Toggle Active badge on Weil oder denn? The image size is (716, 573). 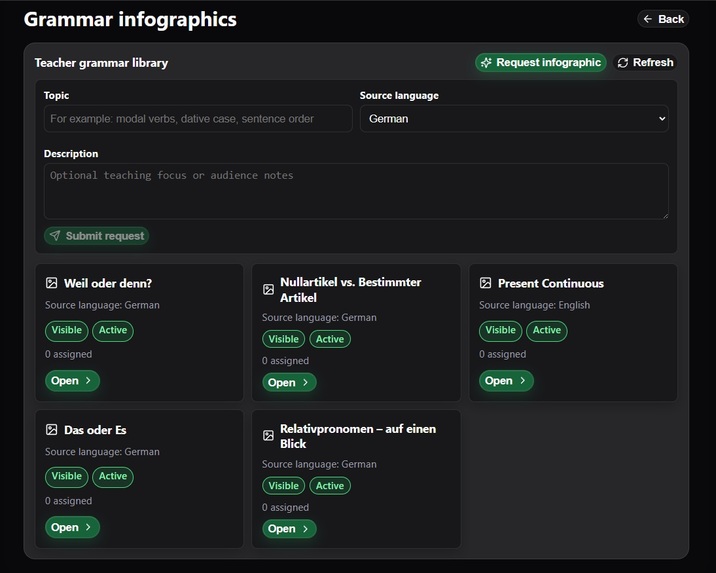coord(113,330)
